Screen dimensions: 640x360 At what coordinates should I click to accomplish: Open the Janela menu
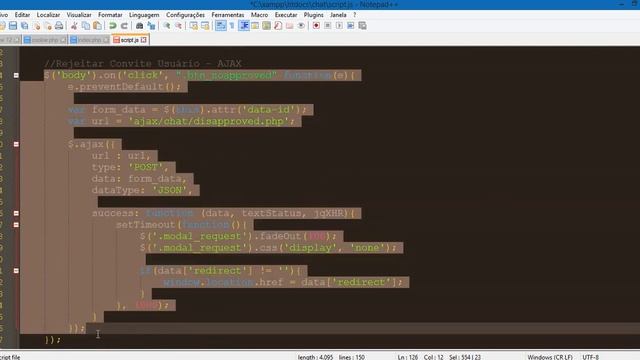coord(338,15)
